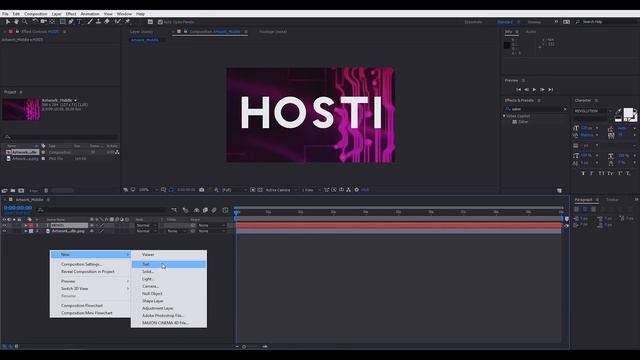640x360 pixels.
Task: Clear the Effects & Presets search field
Action: point(565,109)
